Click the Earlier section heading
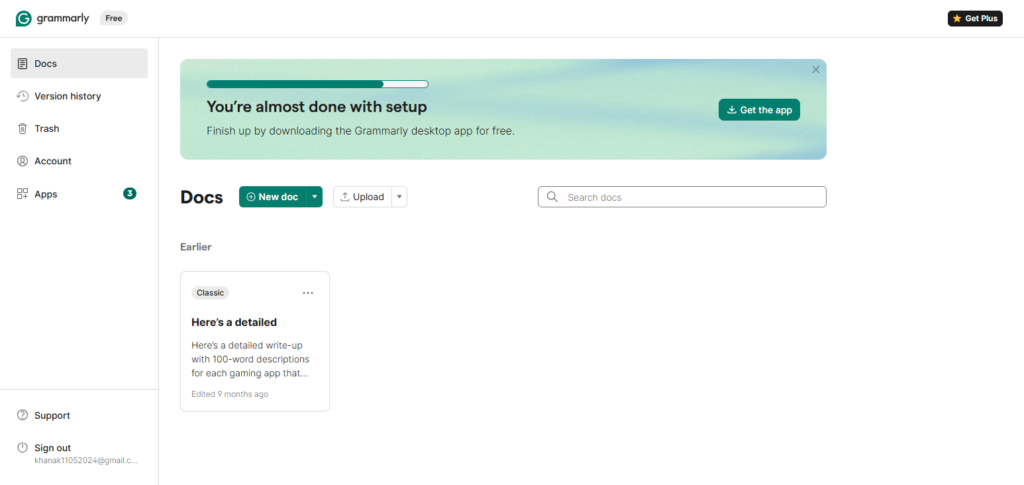 pyautogui.click(x=196, y=247)
